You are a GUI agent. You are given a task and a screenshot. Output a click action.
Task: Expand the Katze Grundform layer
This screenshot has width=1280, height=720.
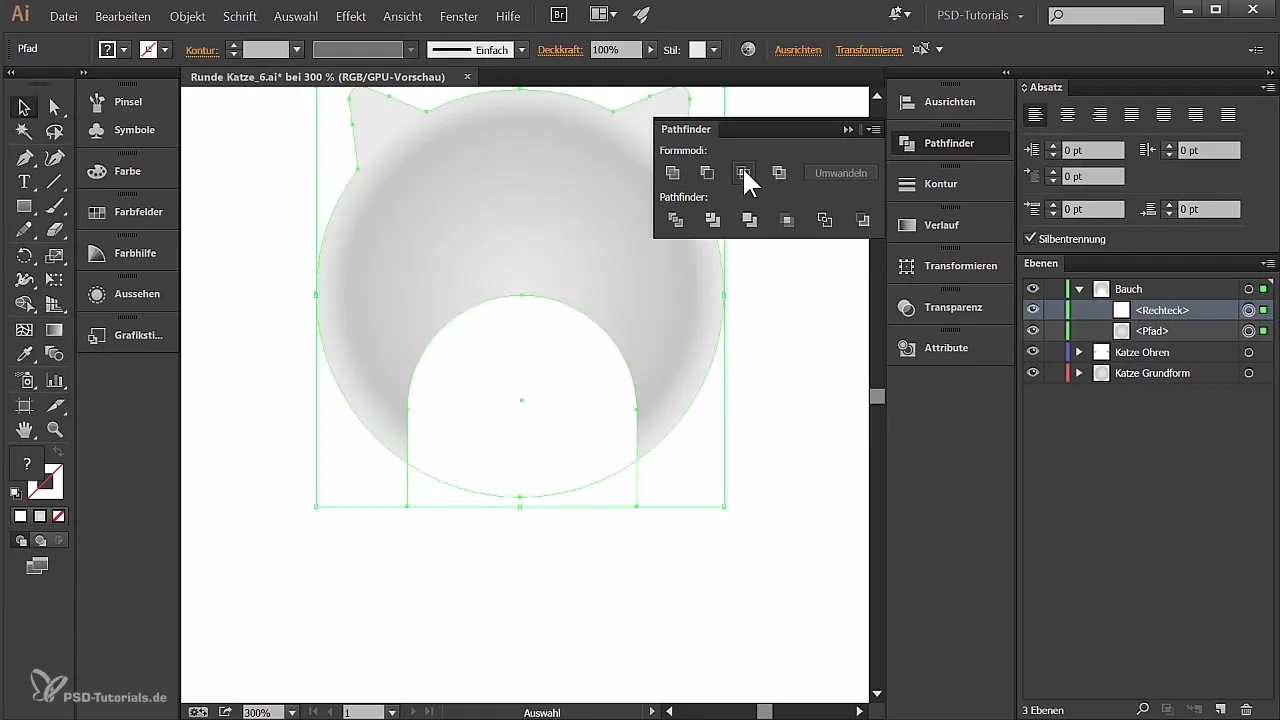1079,373
